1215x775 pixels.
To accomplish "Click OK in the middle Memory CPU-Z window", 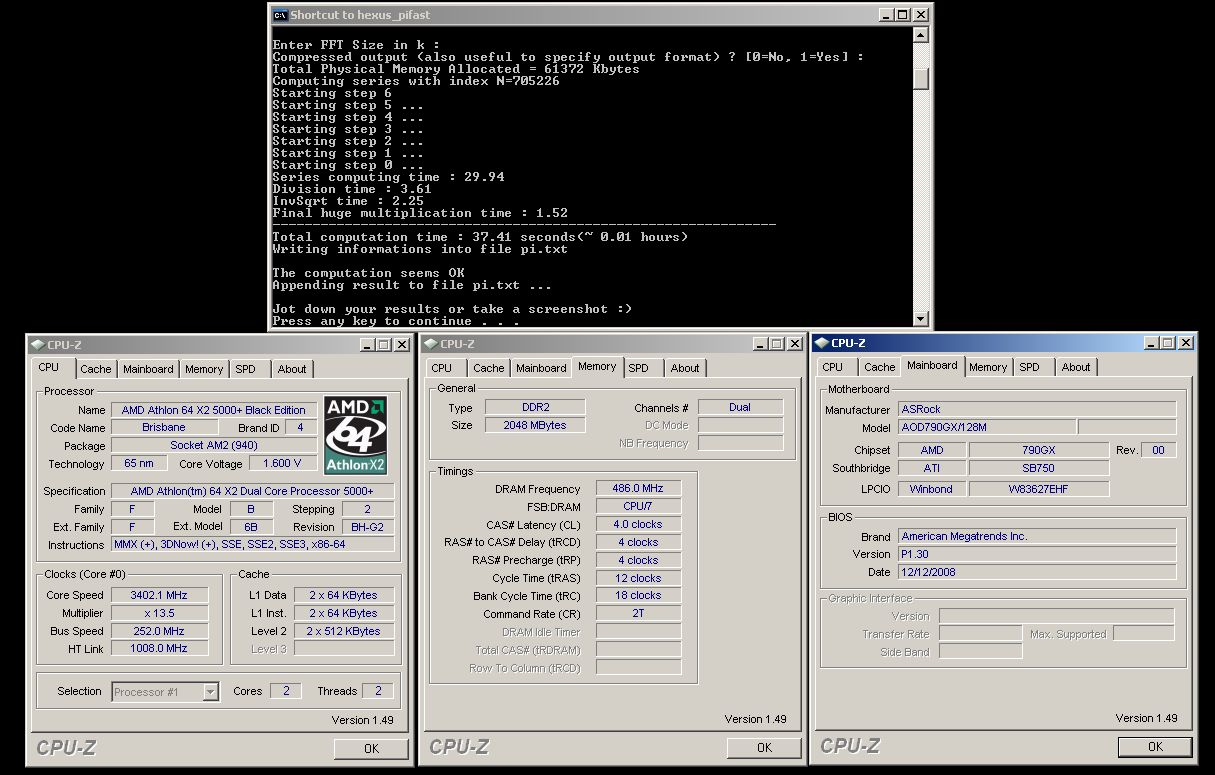I will [764, 747].
